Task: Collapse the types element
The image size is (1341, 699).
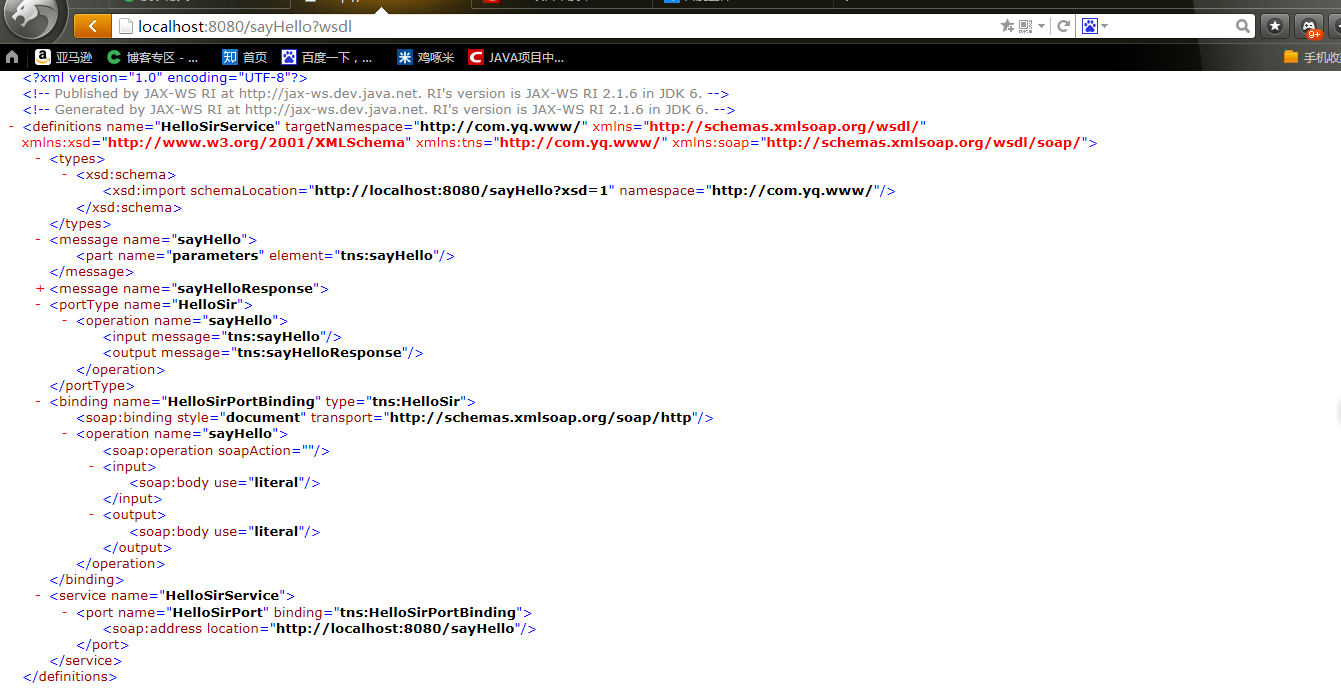Action: pyautogui.click(x=38, y=159)
